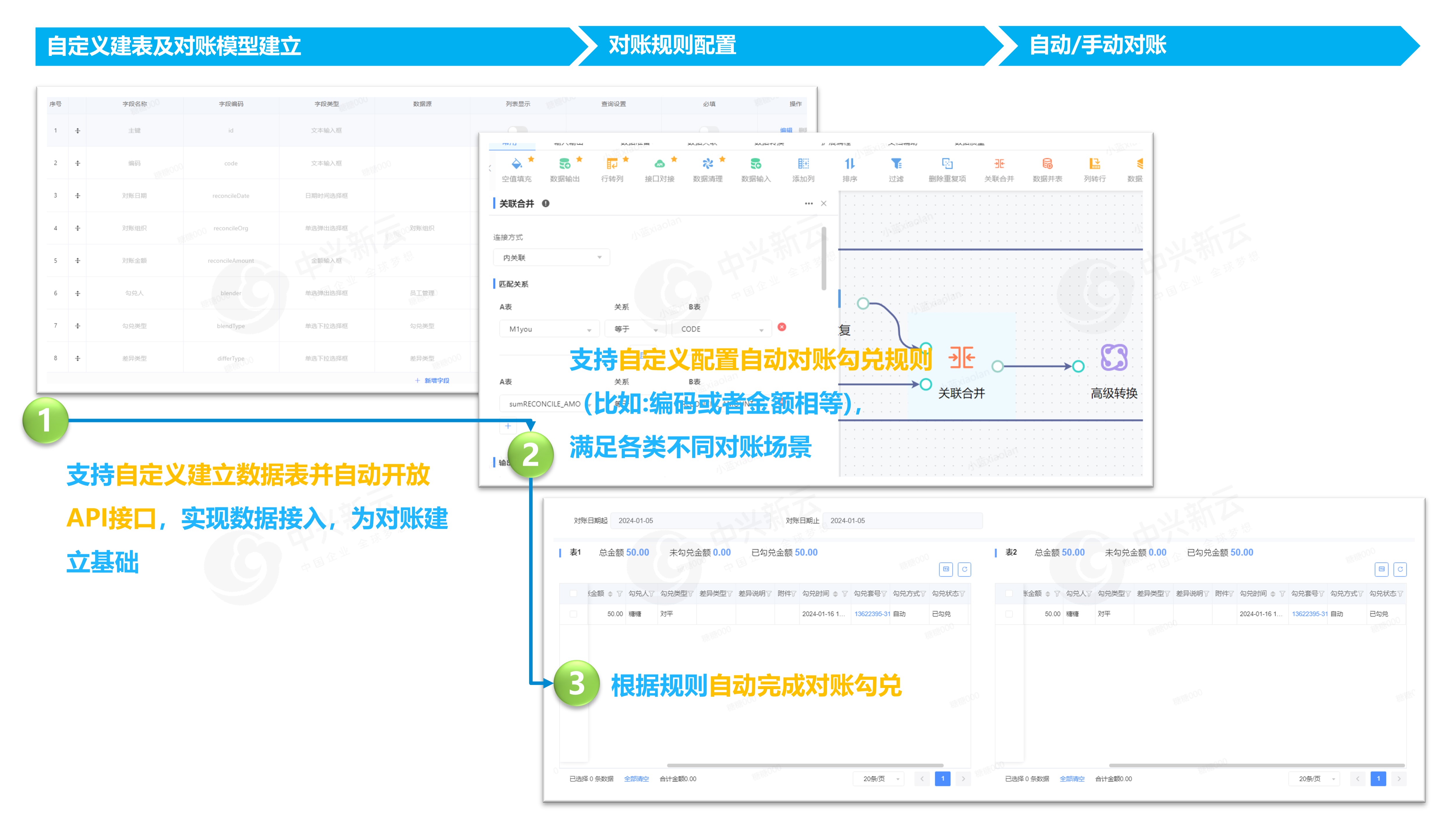Go to next page in 表1 pagination

point(963,779)
